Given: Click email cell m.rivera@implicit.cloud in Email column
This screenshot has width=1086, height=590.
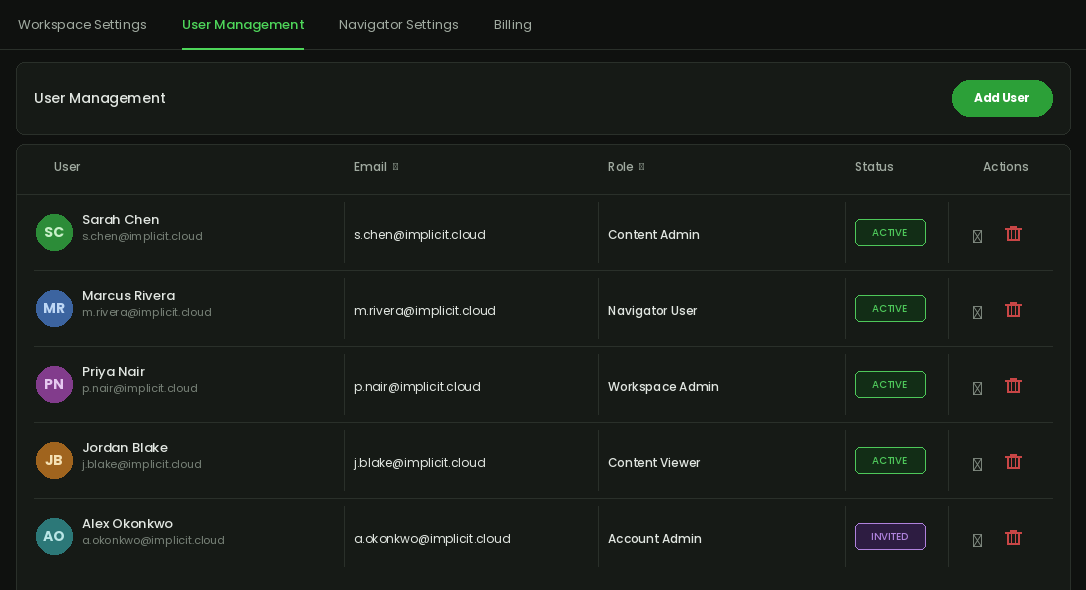Looking at the screenshot, I should 425,311.
